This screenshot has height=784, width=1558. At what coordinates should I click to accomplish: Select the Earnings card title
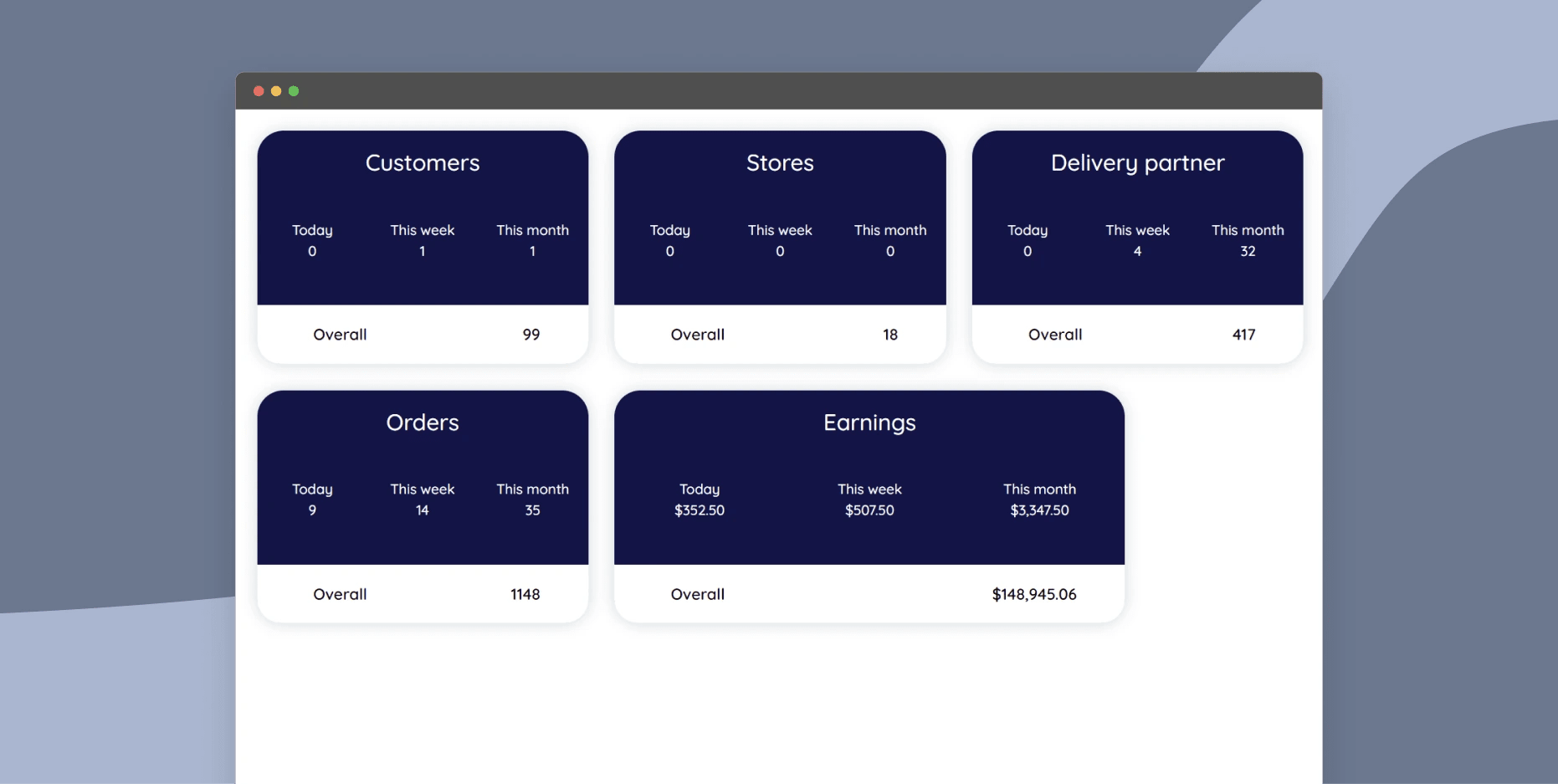(x=869, y=423)
